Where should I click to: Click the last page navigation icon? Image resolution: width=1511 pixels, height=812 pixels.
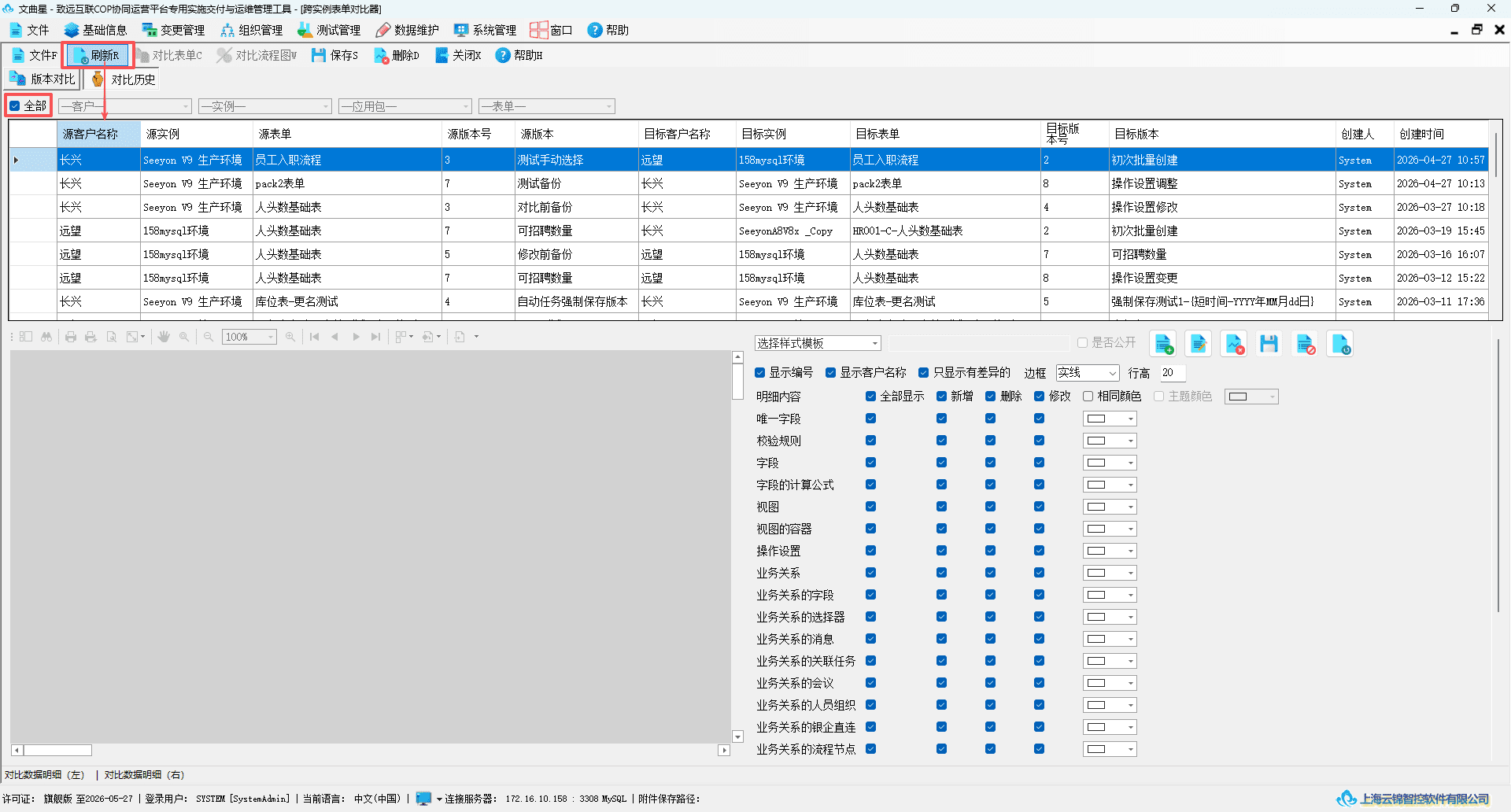pyautogui.click(x=376, y=337)
